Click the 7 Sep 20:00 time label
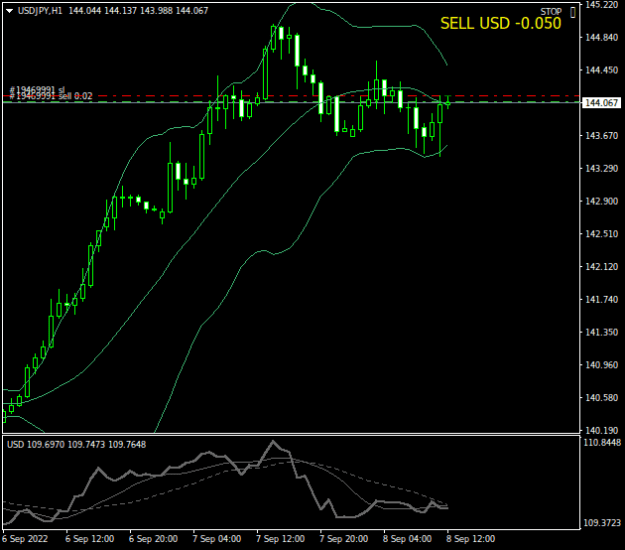 coord(344,539)
